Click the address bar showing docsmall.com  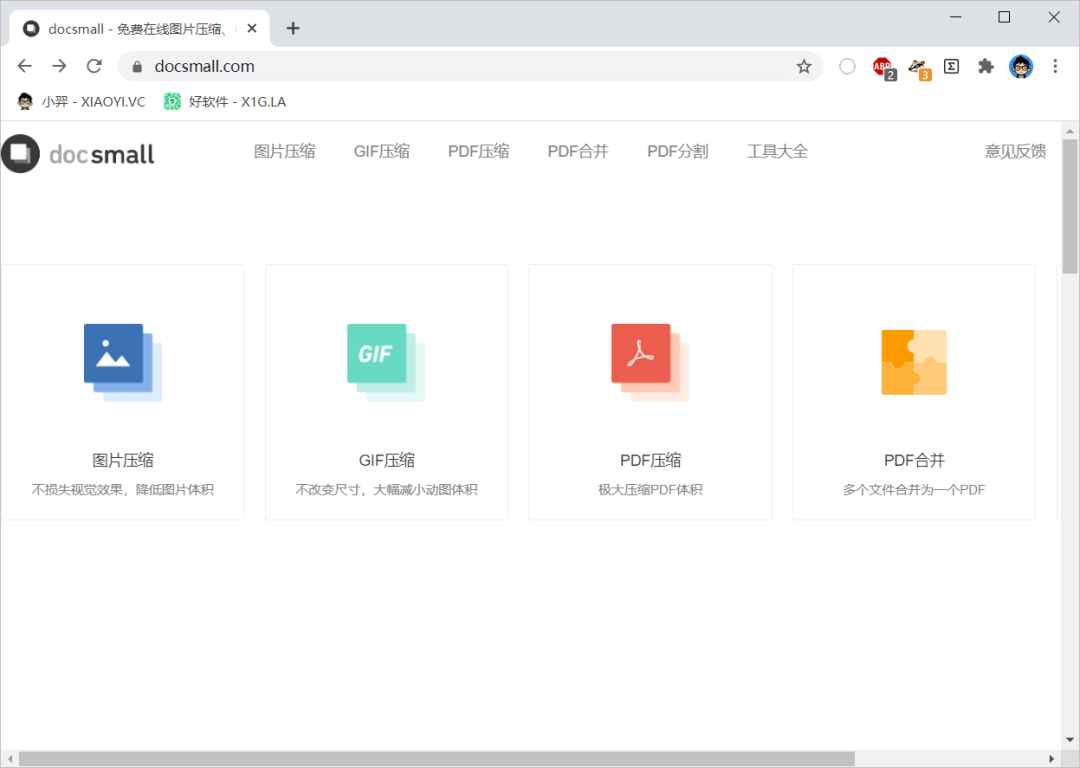[450, 66]
